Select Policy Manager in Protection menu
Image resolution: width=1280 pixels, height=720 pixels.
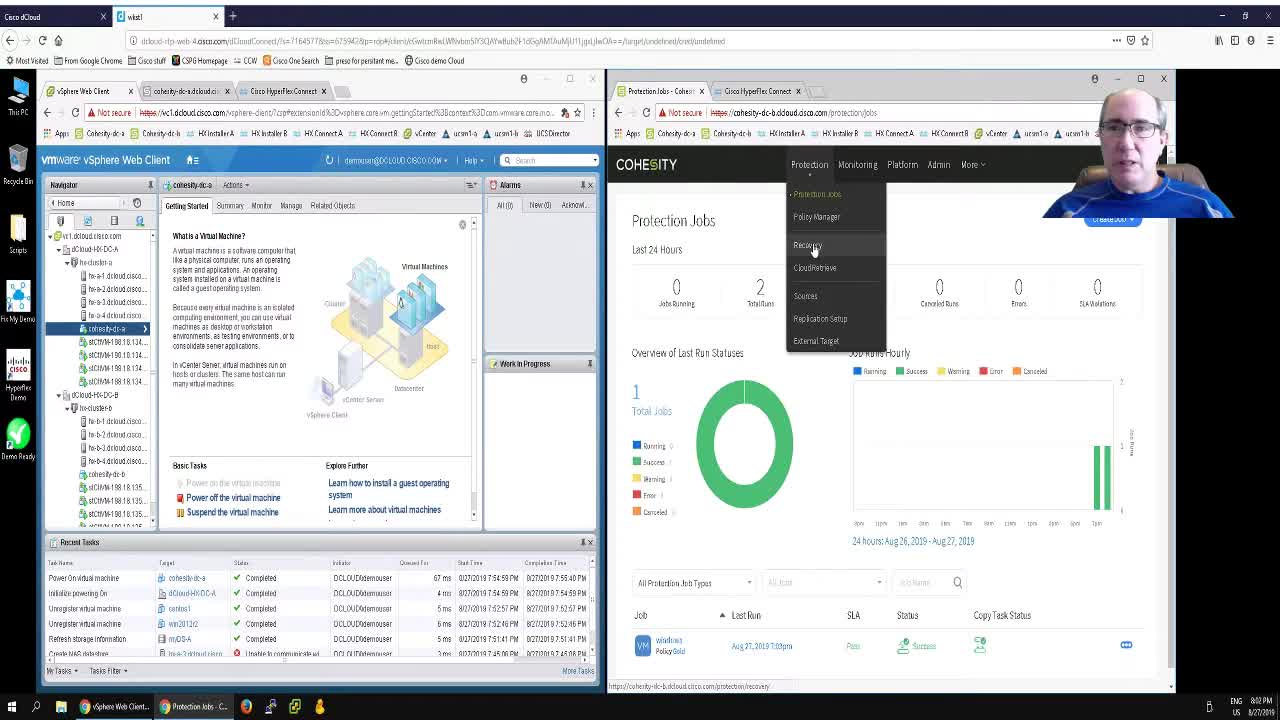click(817, 217)
